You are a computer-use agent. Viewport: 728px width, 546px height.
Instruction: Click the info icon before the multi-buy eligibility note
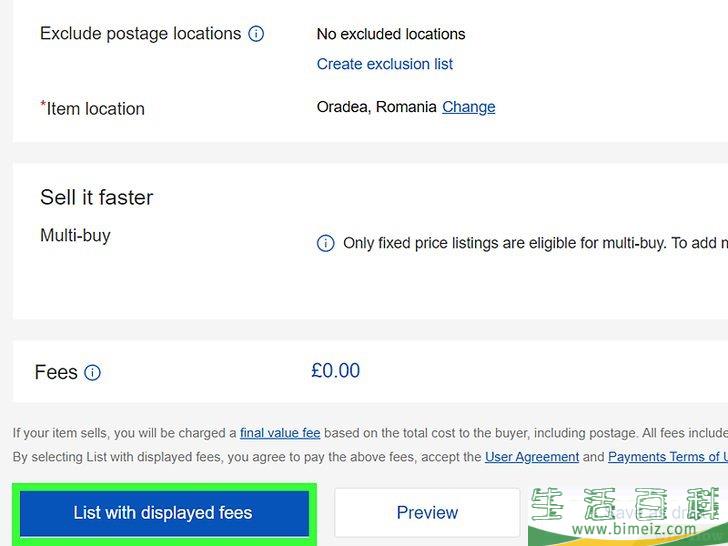(x=325, y=243)
